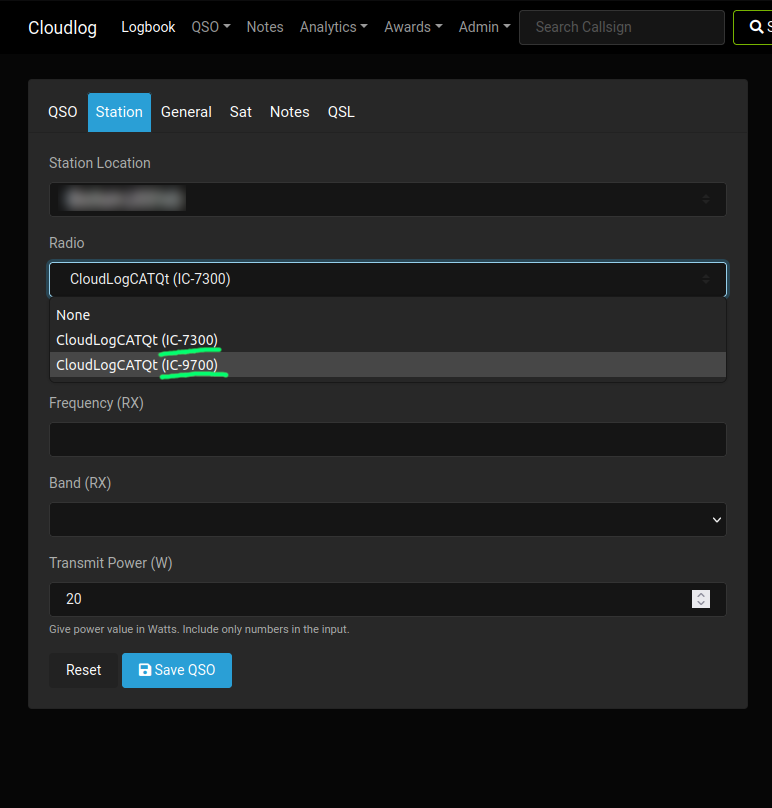Open Notes in the top navbar
The height and width of the screenshot is (808, 772).
(x=265, y=27)
